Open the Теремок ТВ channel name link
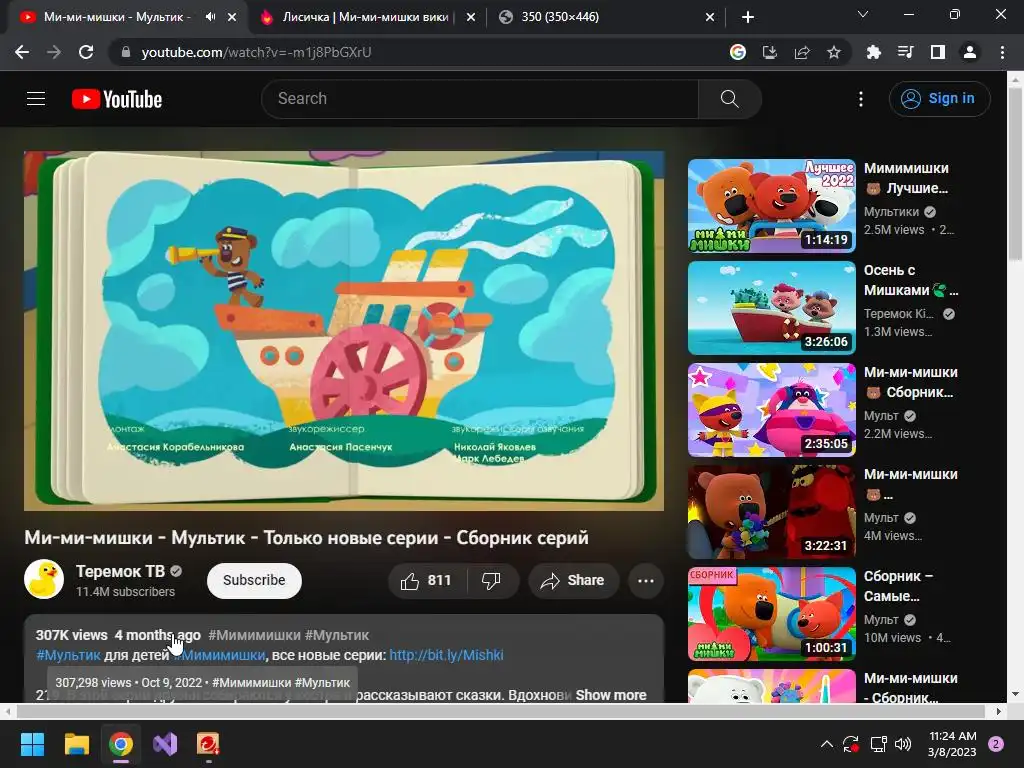This screenshot has height=768, width=1024. coord(120,571)
